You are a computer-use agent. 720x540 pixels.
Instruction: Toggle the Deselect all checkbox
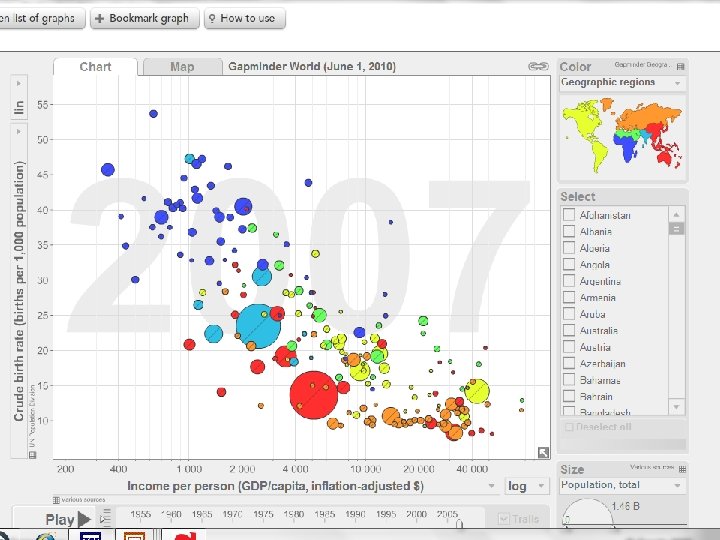coord(569,427)
